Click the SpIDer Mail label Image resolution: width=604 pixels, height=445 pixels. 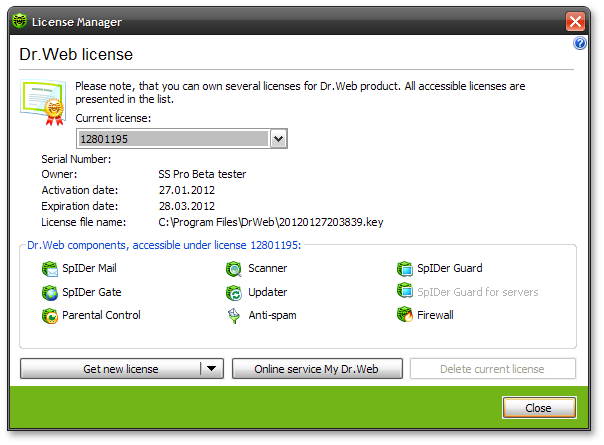pyautogui.click(x=89, y=268)
